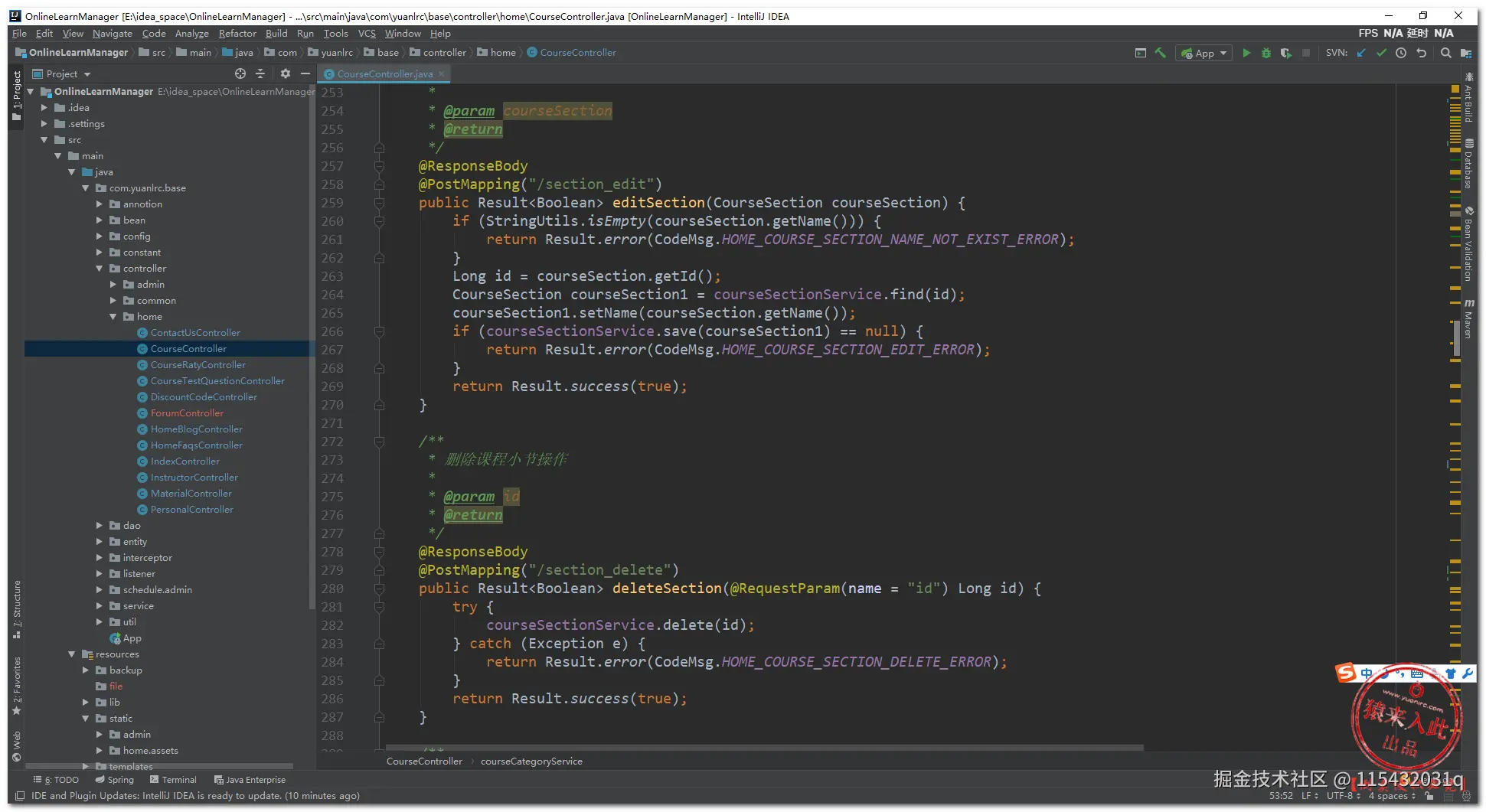Click the IDE and Plugin Updates status message
Viewport: 1486px width, 812px height.
tap(195, 796)
